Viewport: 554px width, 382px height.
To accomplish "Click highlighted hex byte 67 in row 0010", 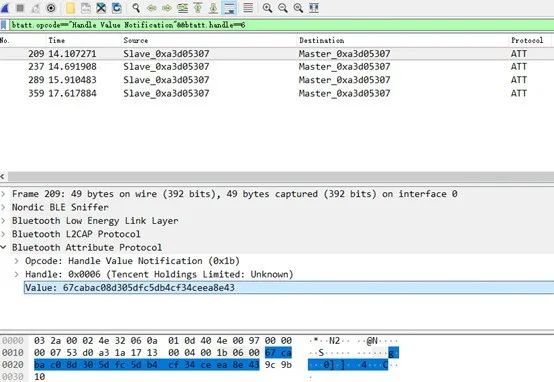I will pyautogui.click(x=270, y=353).
